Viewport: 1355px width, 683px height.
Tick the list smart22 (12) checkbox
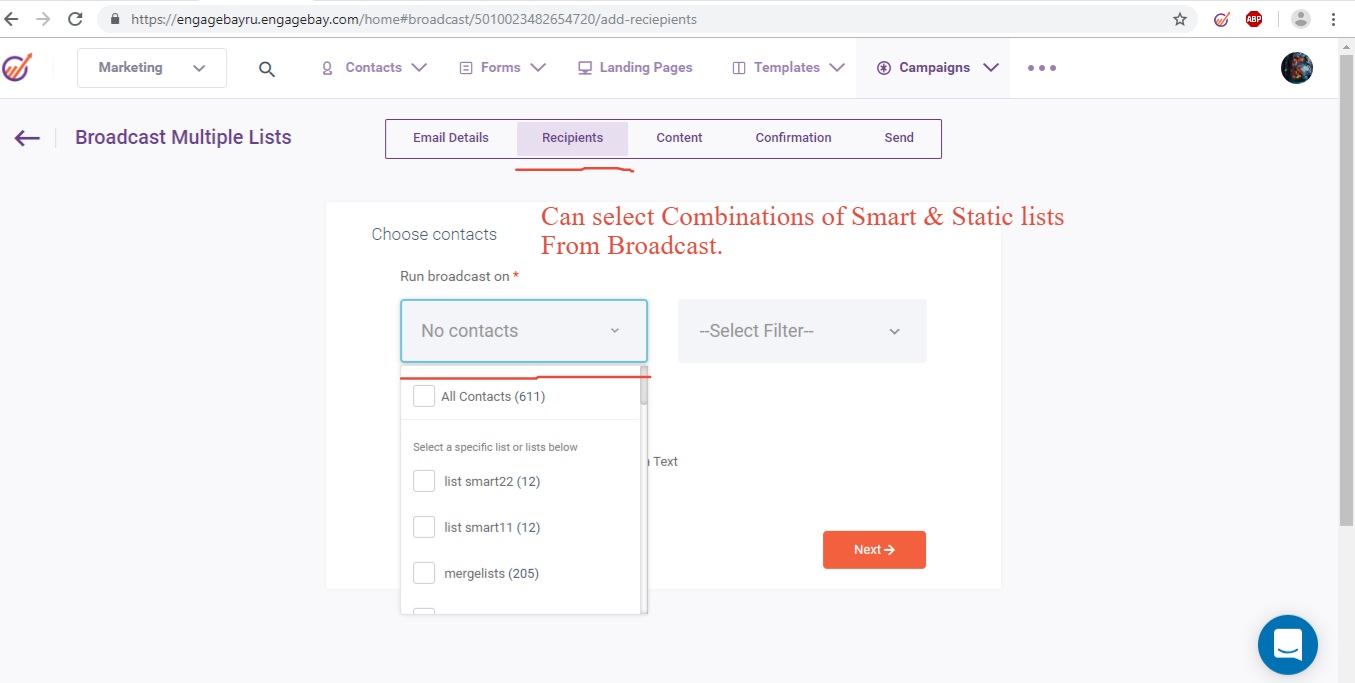pos(424,481)
